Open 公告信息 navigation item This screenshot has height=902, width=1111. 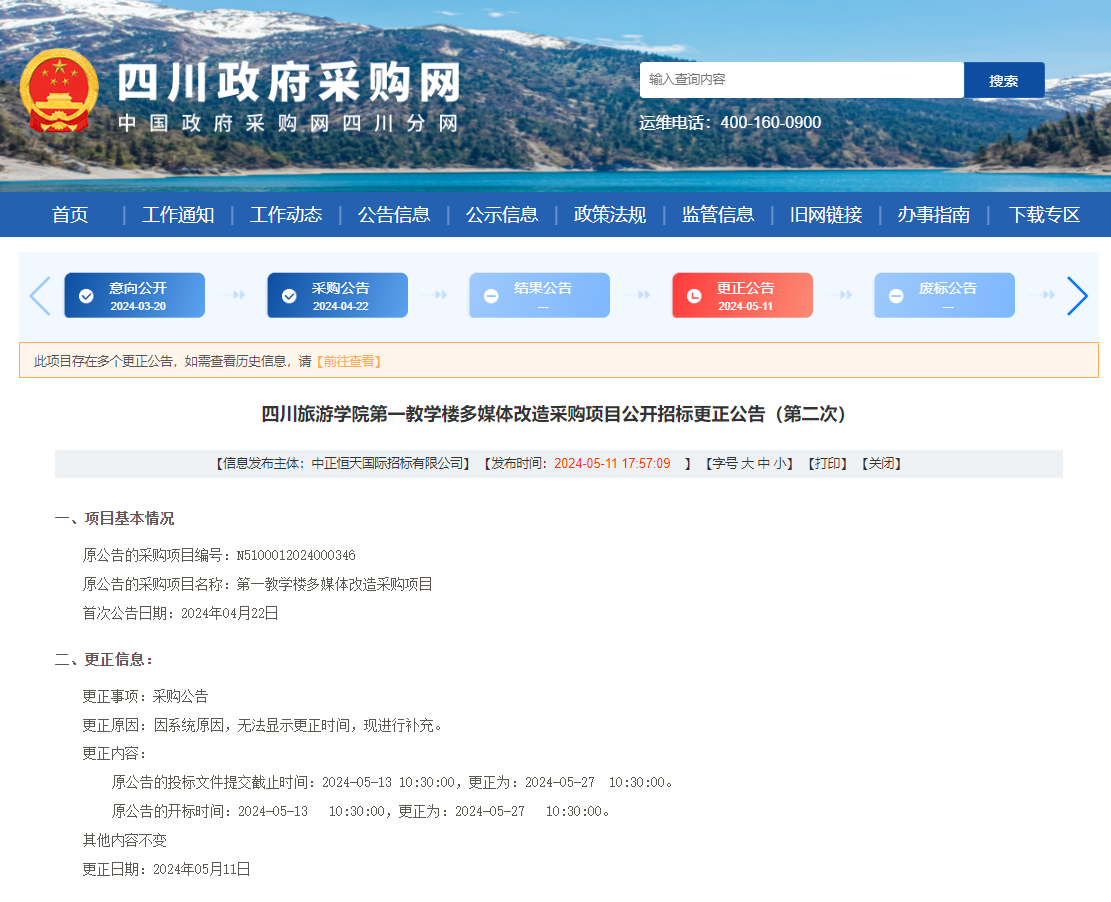pos(394,215)
